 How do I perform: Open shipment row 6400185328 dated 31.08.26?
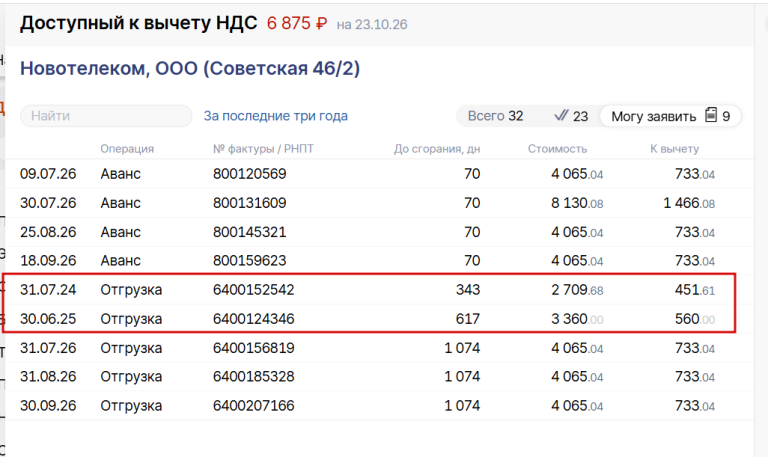(379, 377)
